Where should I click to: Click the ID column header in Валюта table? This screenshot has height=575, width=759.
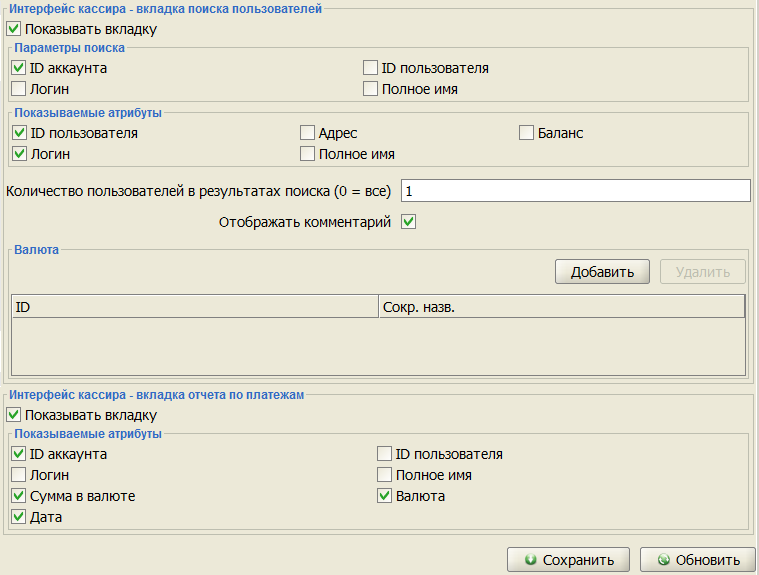click(194, 306)
